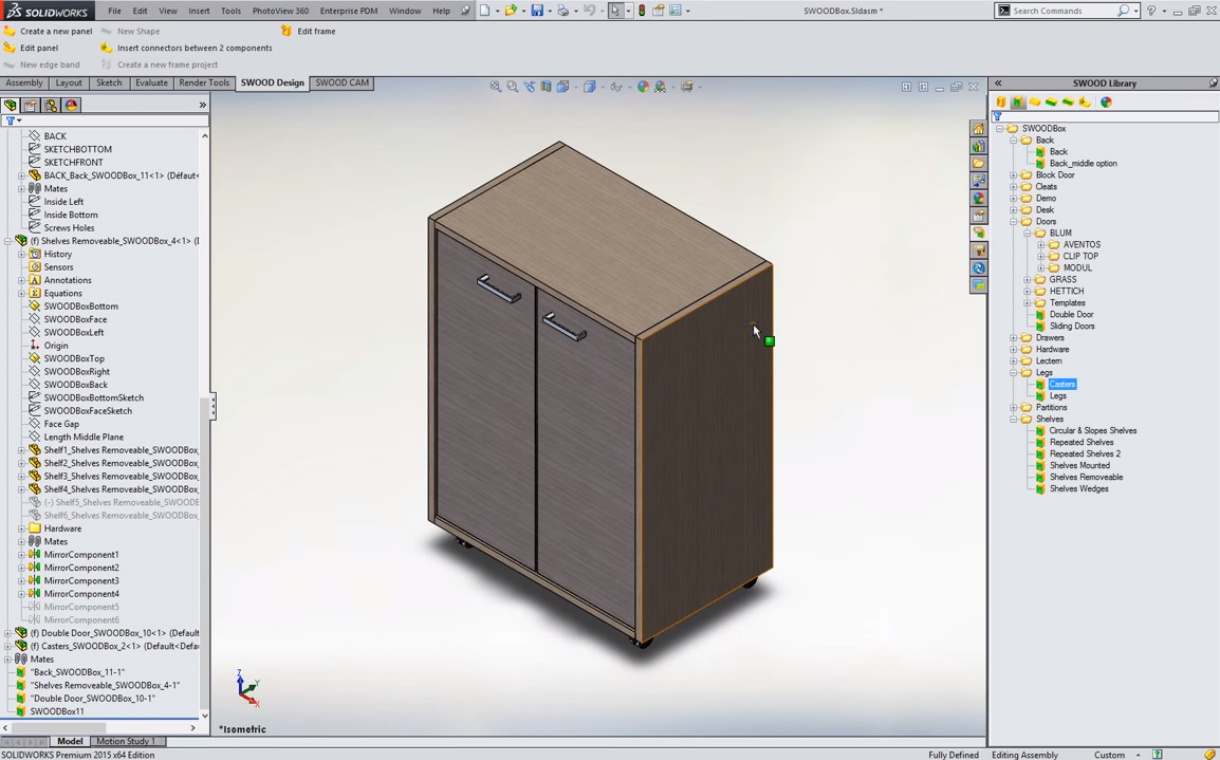Screen dimensions: 1220x760
Task: Click the Rebuild traffic light icon
Action: point(641,11)
